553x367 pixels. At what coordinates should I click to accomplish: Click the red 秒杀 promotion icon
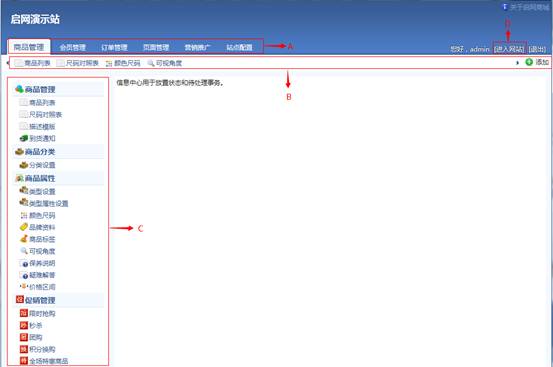[x=24, y=325]
